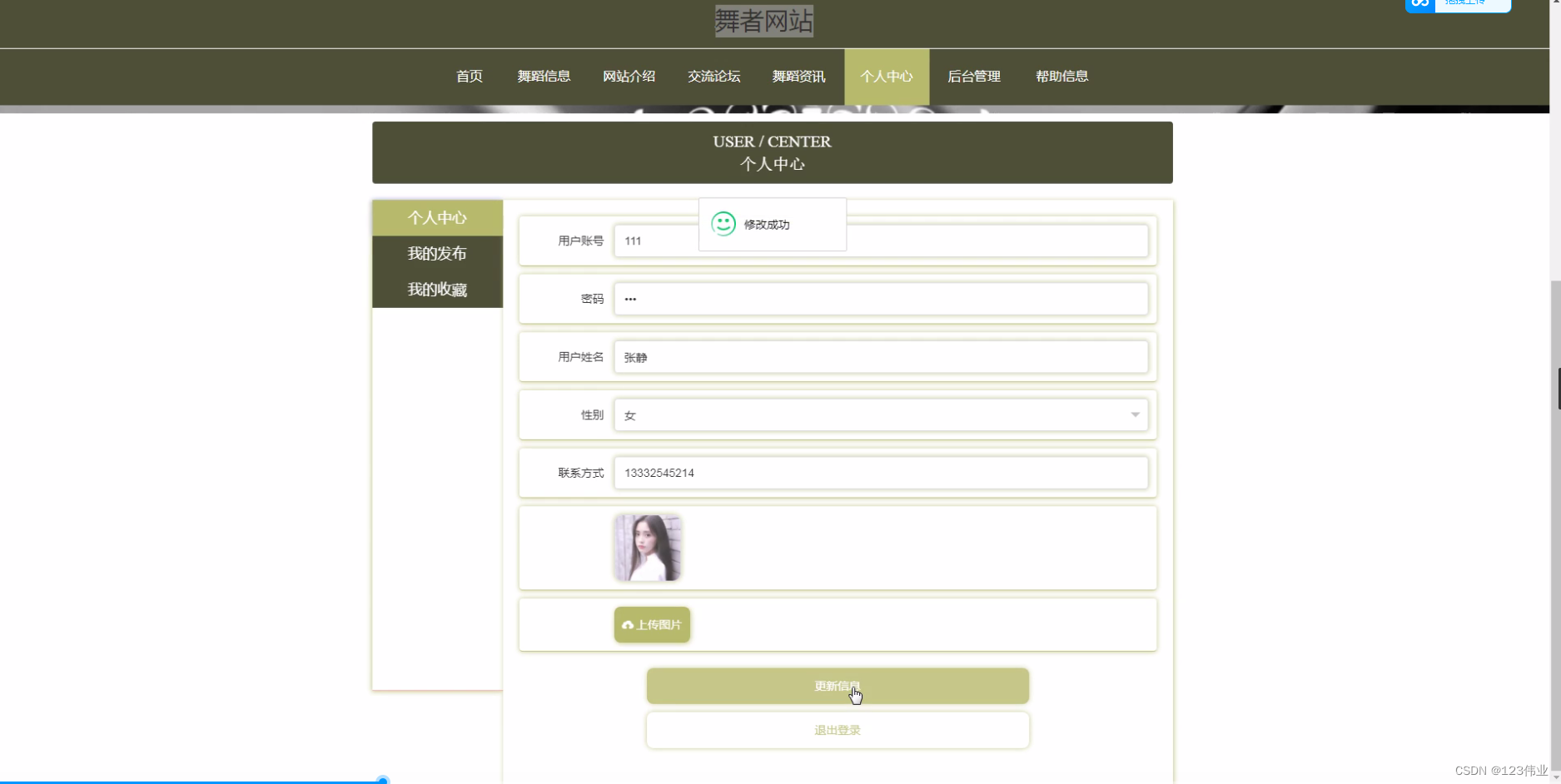The image size is (1561, 784).
Task: Open 后台管理 from the navigation bar
Action: [x=974, y=76]
